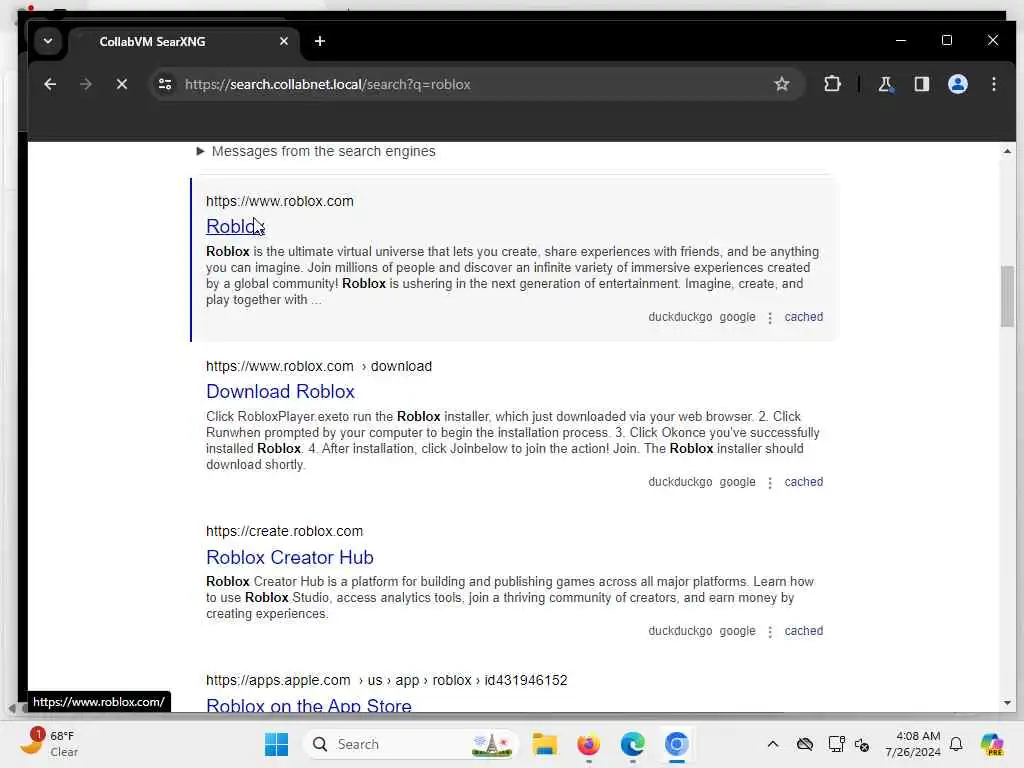1024x768 pixels.
Task: Open the tab search dropdown arrow
Action: [48, 41]
